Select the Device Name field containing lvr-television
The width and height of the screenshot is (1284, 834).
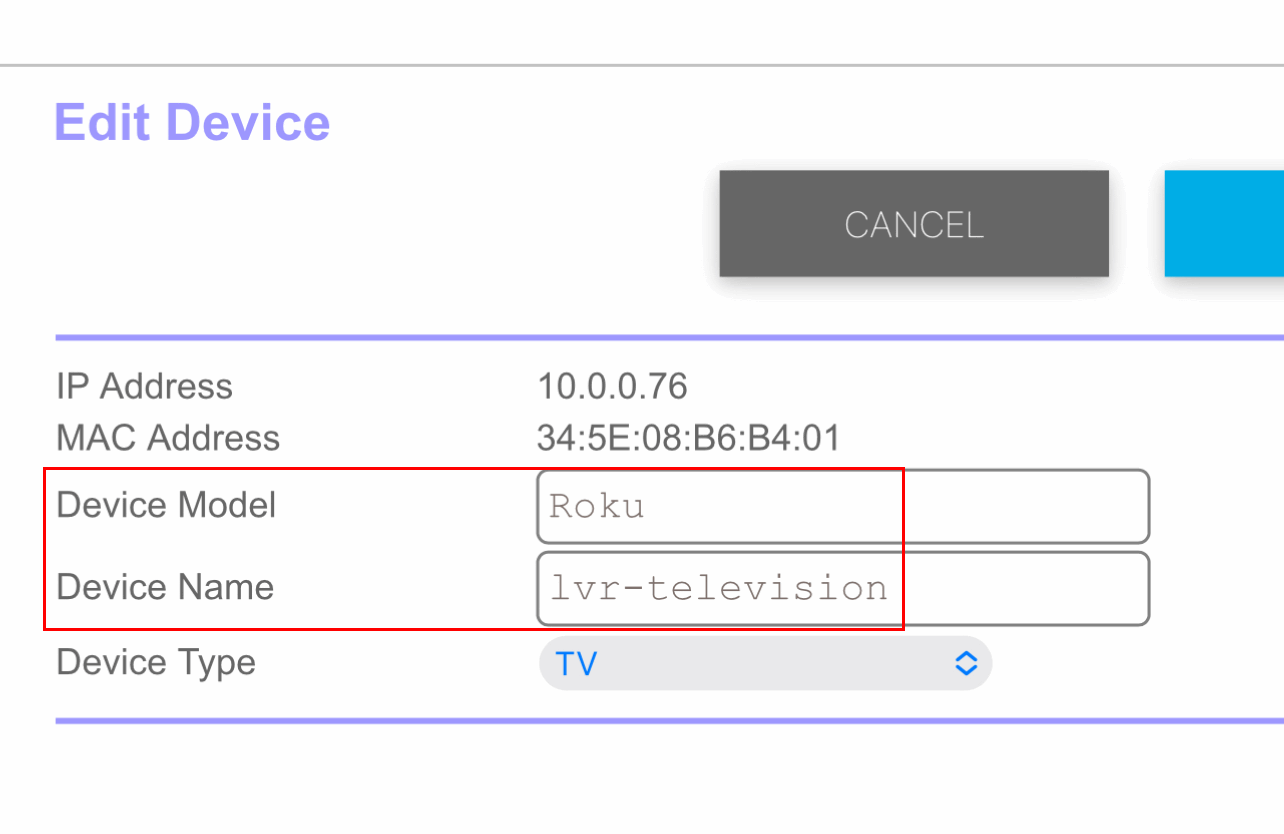(x=843, y=588)
